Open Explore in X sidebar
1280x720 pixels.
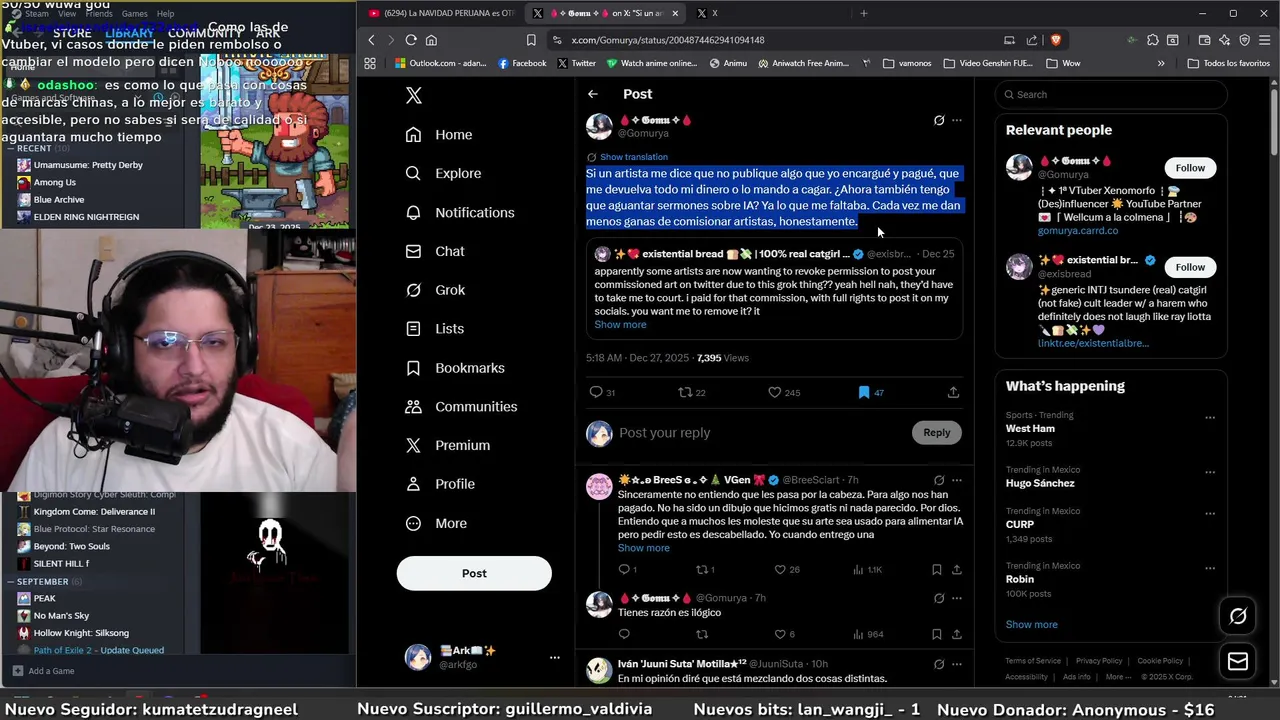coord(443,173)
